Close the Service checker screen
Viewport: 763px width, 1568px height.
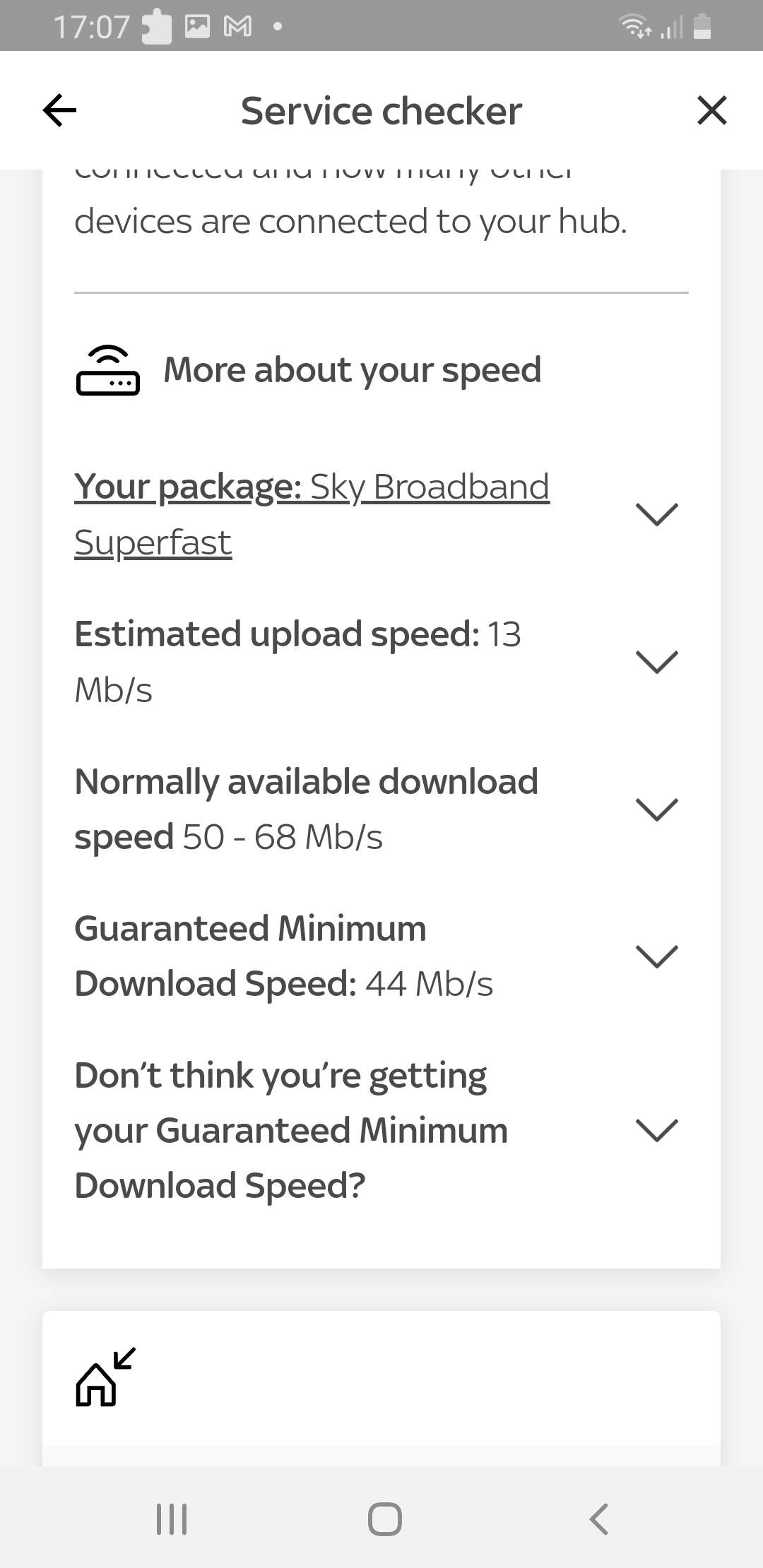pos(712,110)
